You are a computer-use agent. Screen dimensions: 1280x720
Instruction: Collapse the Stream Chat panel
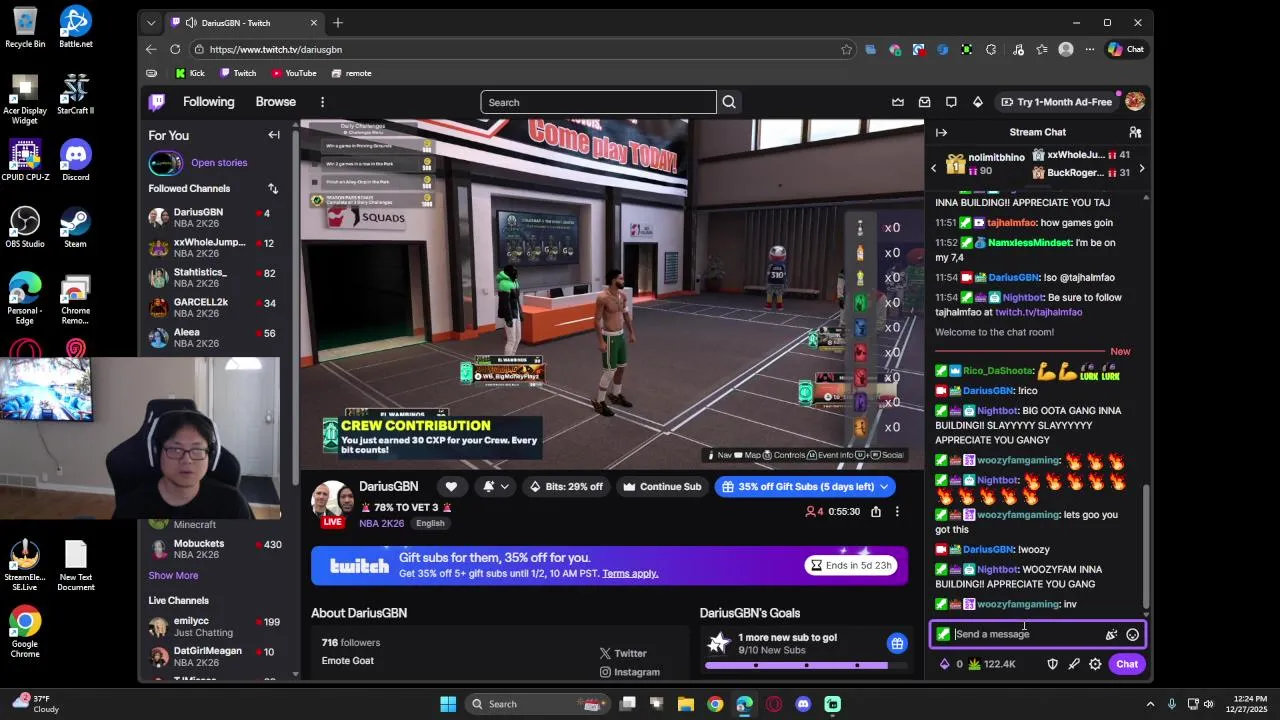941,132
